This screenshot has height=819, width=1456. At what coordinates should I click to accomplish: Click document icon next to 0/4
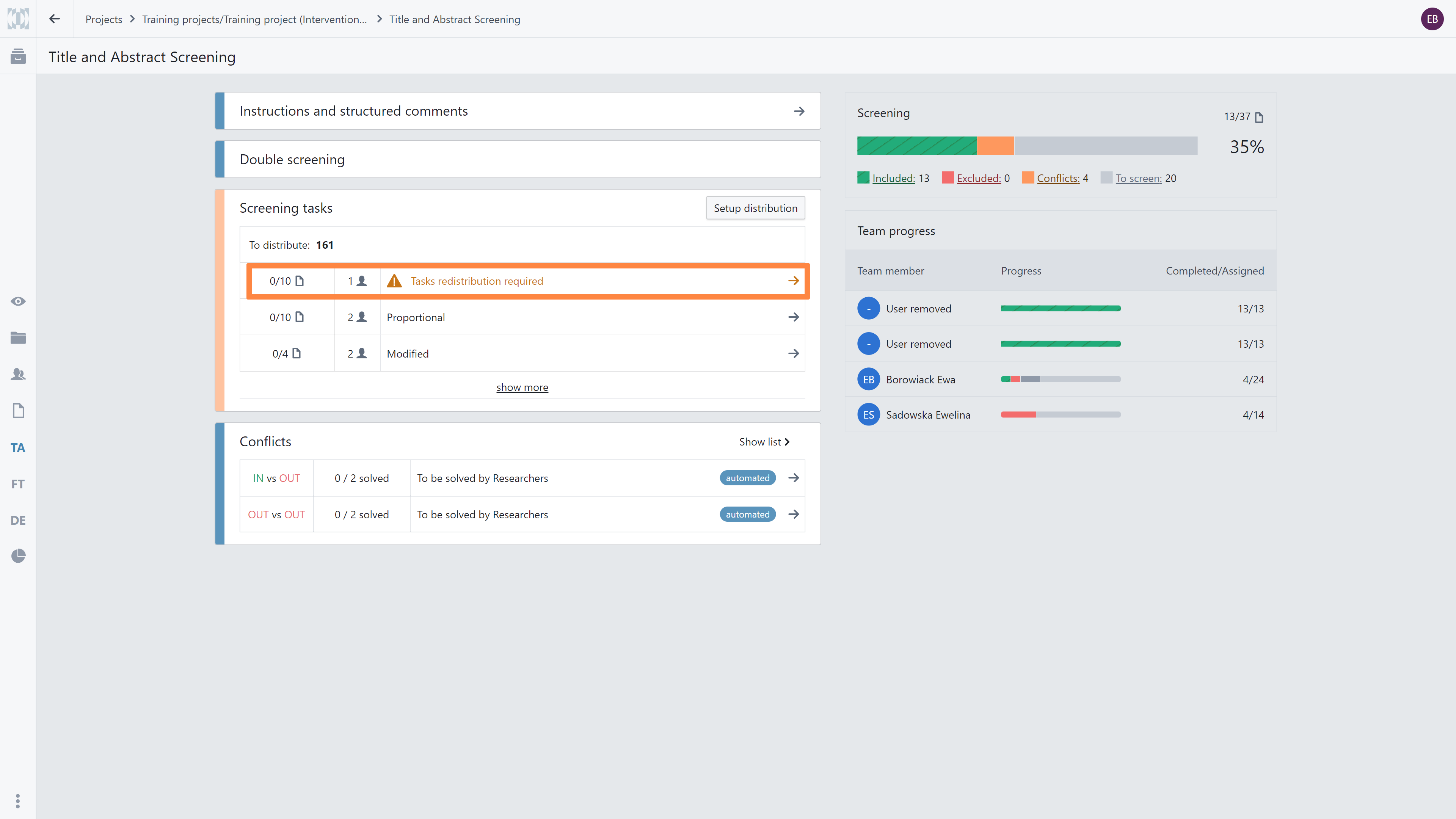[x=297, y=353]
